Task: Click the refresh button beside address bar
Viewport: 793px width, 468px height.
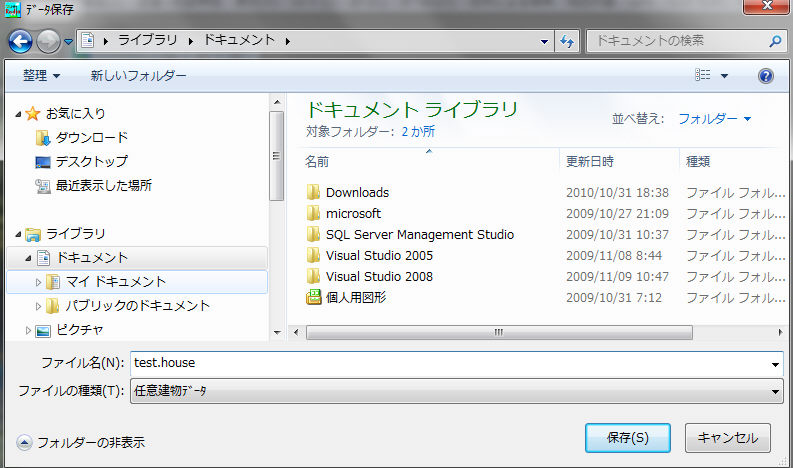Action: tap(567, 41)
